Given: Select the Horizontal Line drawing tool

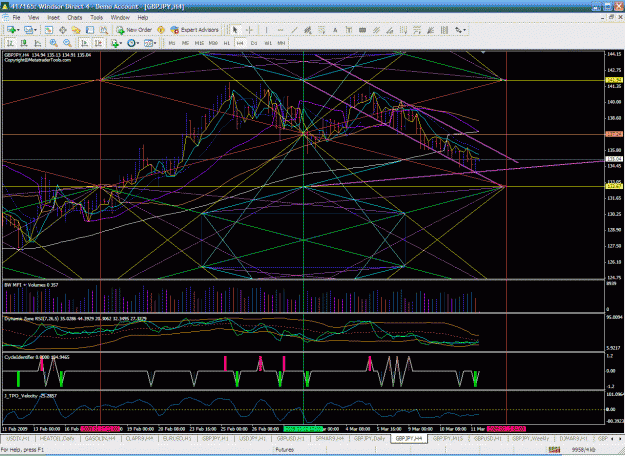Looking at the screenshot, I should pos(280,30).
